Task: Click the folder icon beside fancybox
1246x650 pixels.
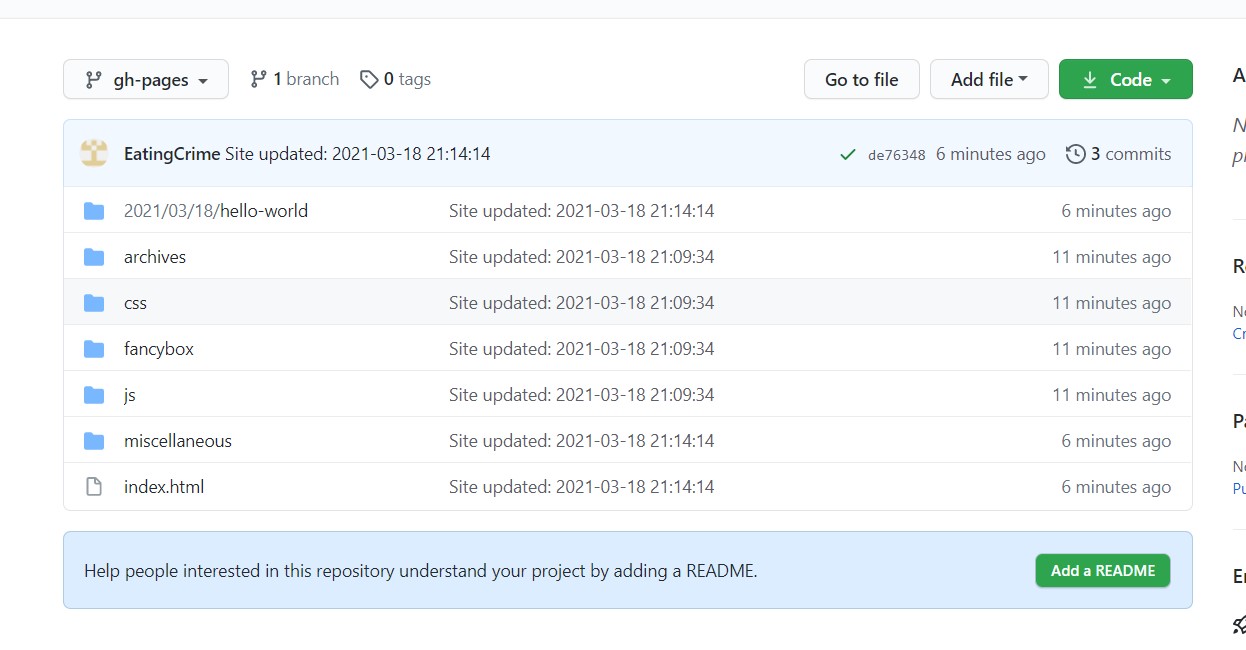Action: coord(94,349)
